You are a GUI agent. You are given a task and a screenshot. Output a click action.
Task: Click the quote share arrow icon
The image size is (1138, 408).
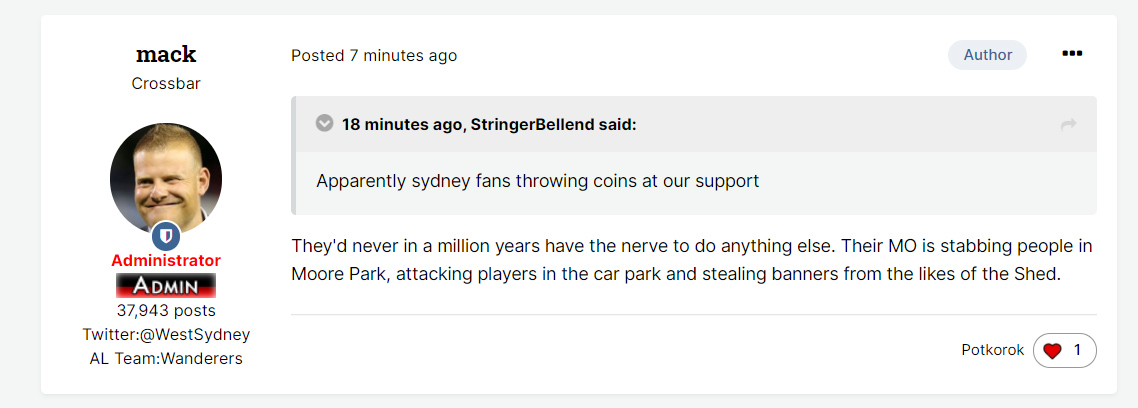click(1068, 125)
